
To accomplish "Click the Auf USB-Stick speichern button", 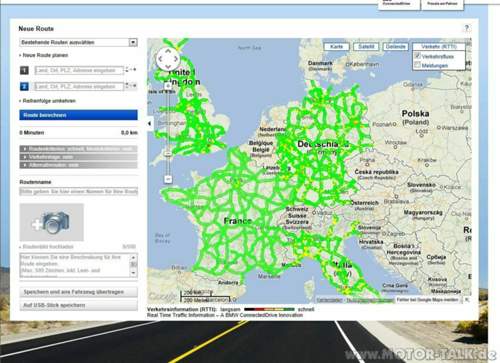I will [79, 305].
